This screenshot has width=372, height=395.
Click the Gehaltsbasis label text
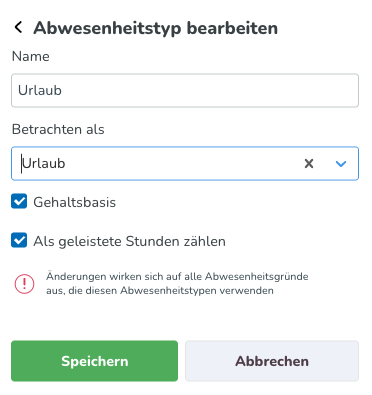click(x=75, y=202)
